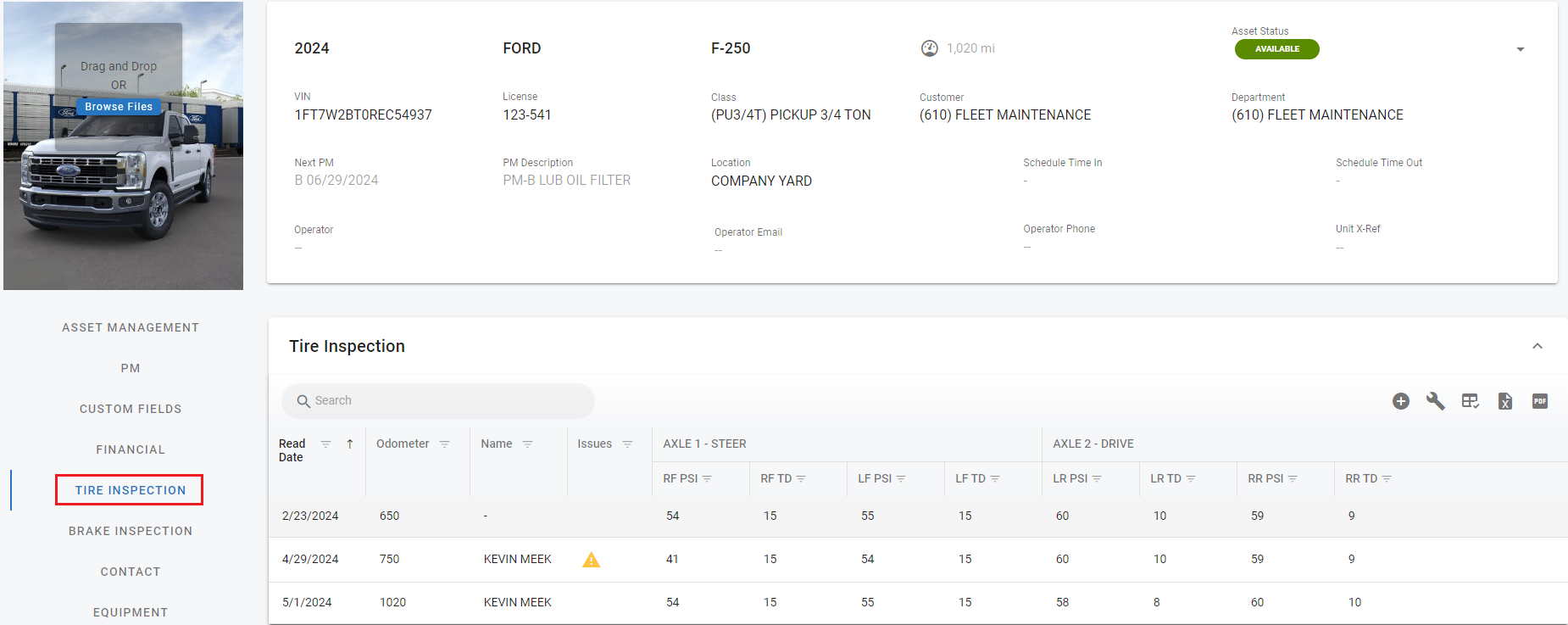The image size is (1568, 625).
Task: Open the Equipment section
Action: point(131,612)
